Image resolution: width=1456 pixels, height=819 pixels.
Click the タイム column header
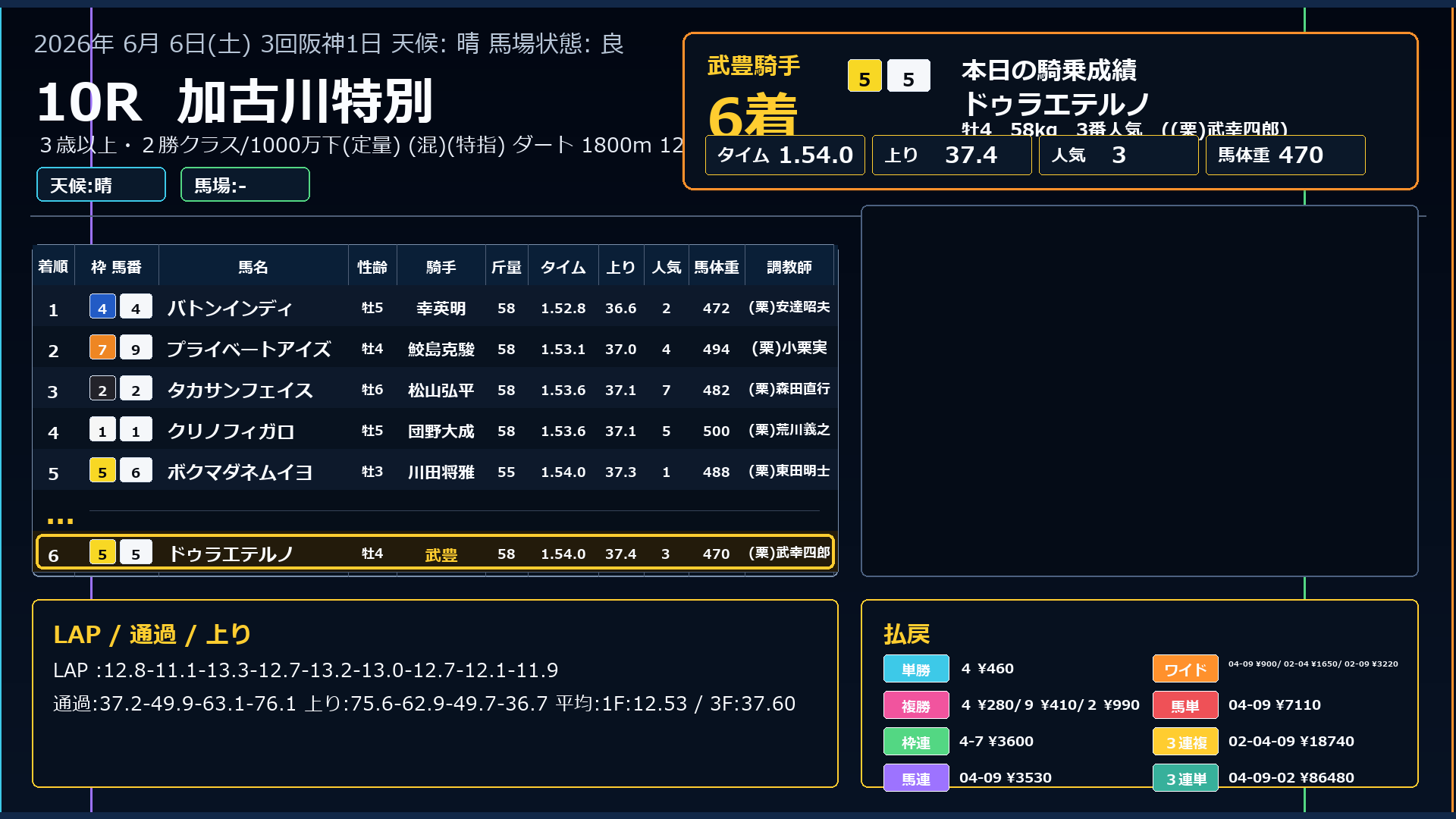[563, 266]
